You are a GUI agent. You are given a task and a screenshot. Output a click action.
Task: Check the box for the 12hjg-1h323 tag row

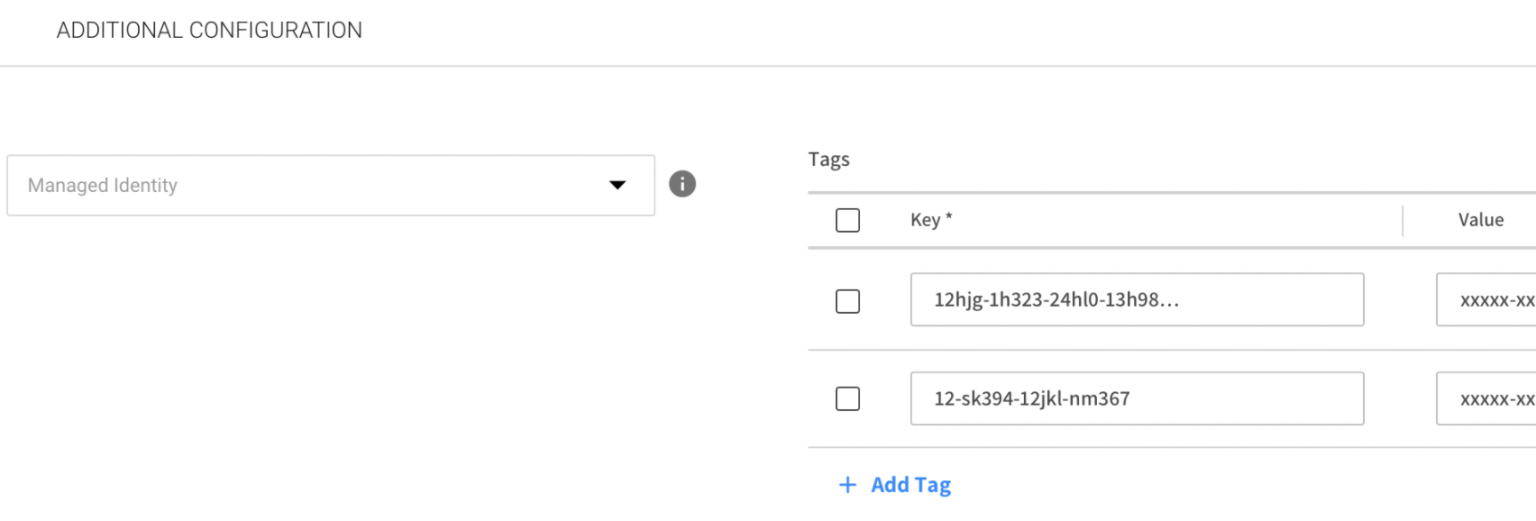(x=847, y=300)
